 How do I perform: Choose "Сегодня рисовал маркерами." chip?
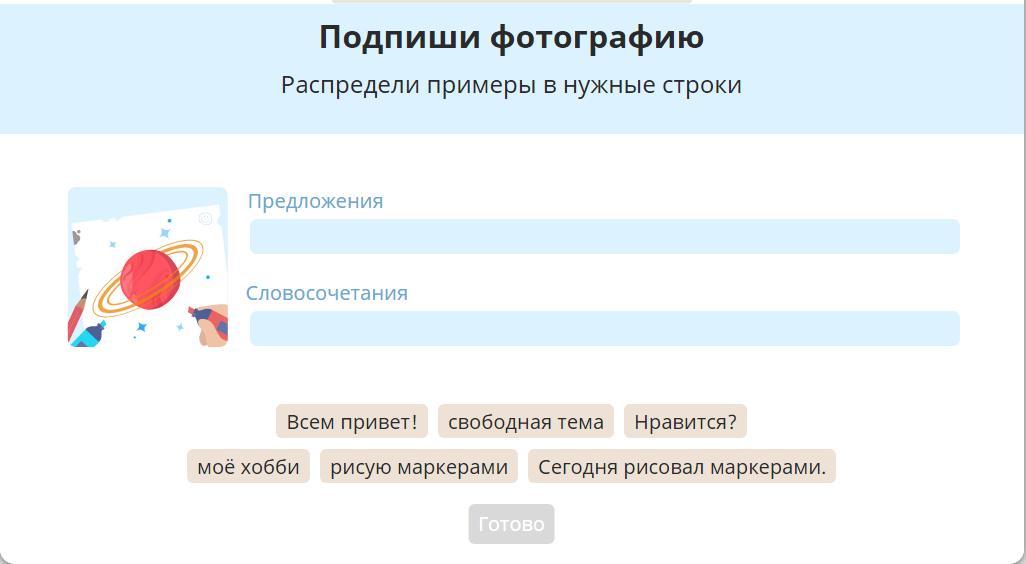(x=682, y=467)
